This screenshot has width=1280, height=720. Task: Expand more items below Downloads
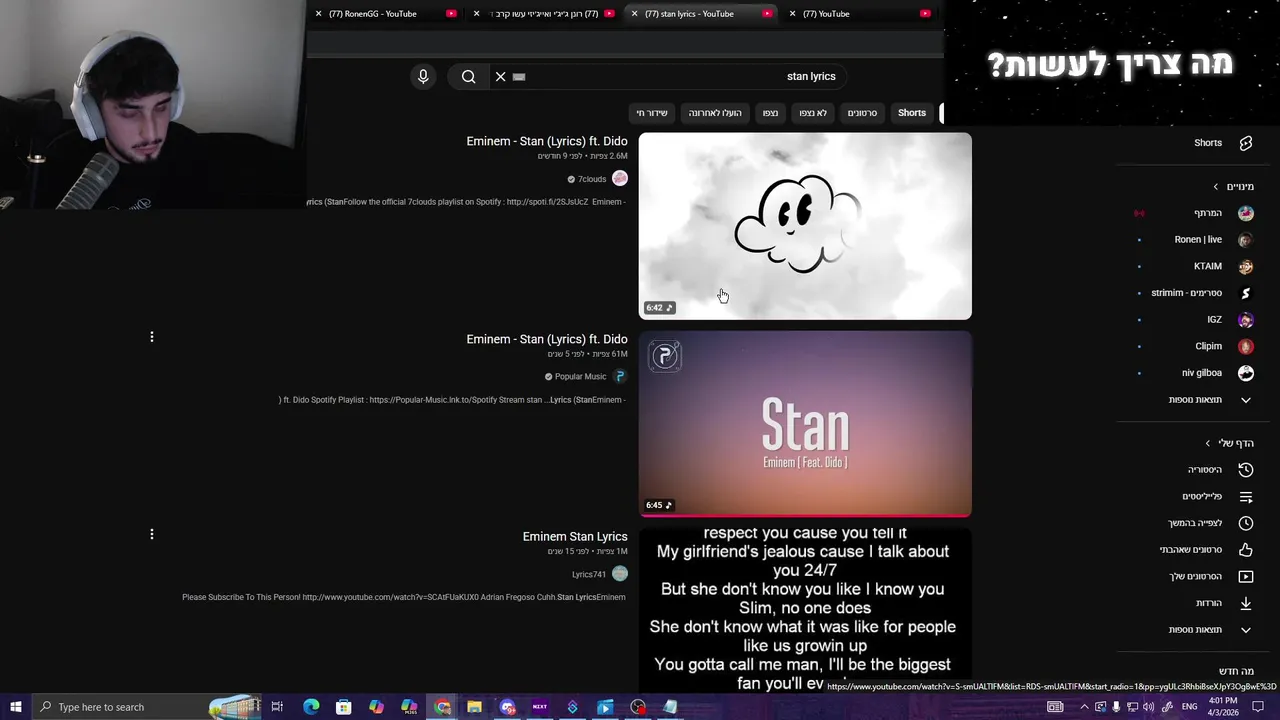(x=1210, y=630)
